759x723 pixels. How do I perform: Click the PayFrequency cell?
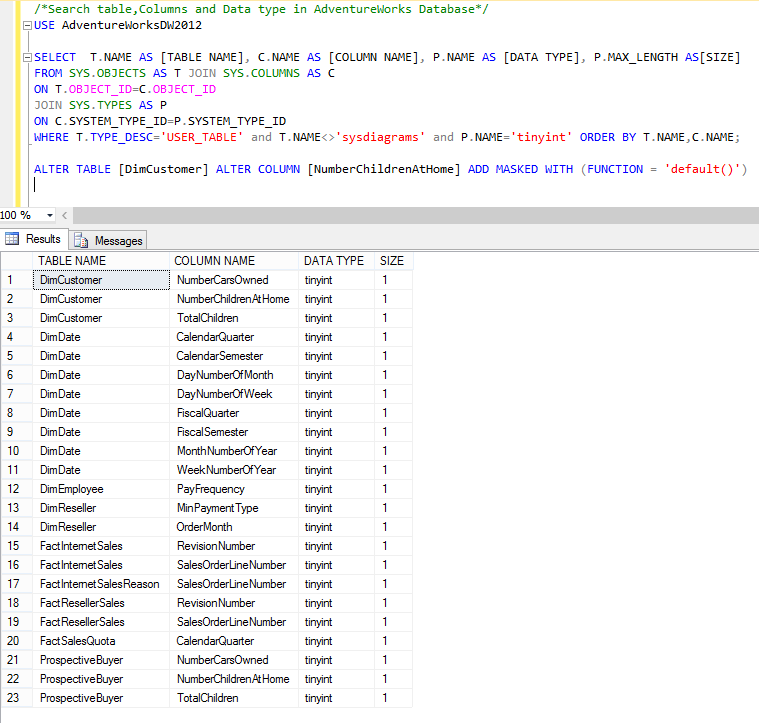coord(234,489)
